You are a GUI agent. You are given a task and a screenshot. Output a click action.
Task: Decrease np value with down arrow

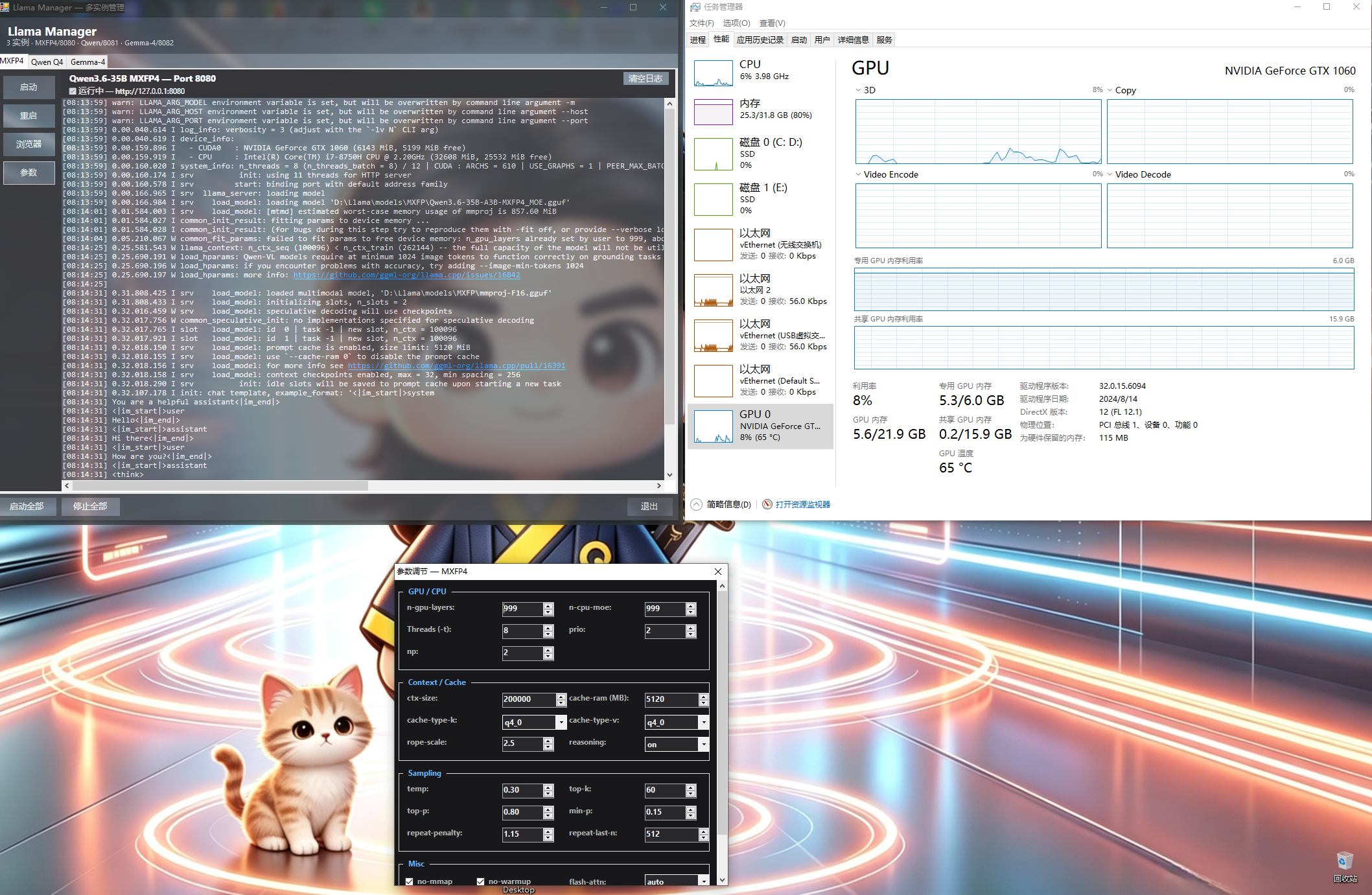(548, 657)
